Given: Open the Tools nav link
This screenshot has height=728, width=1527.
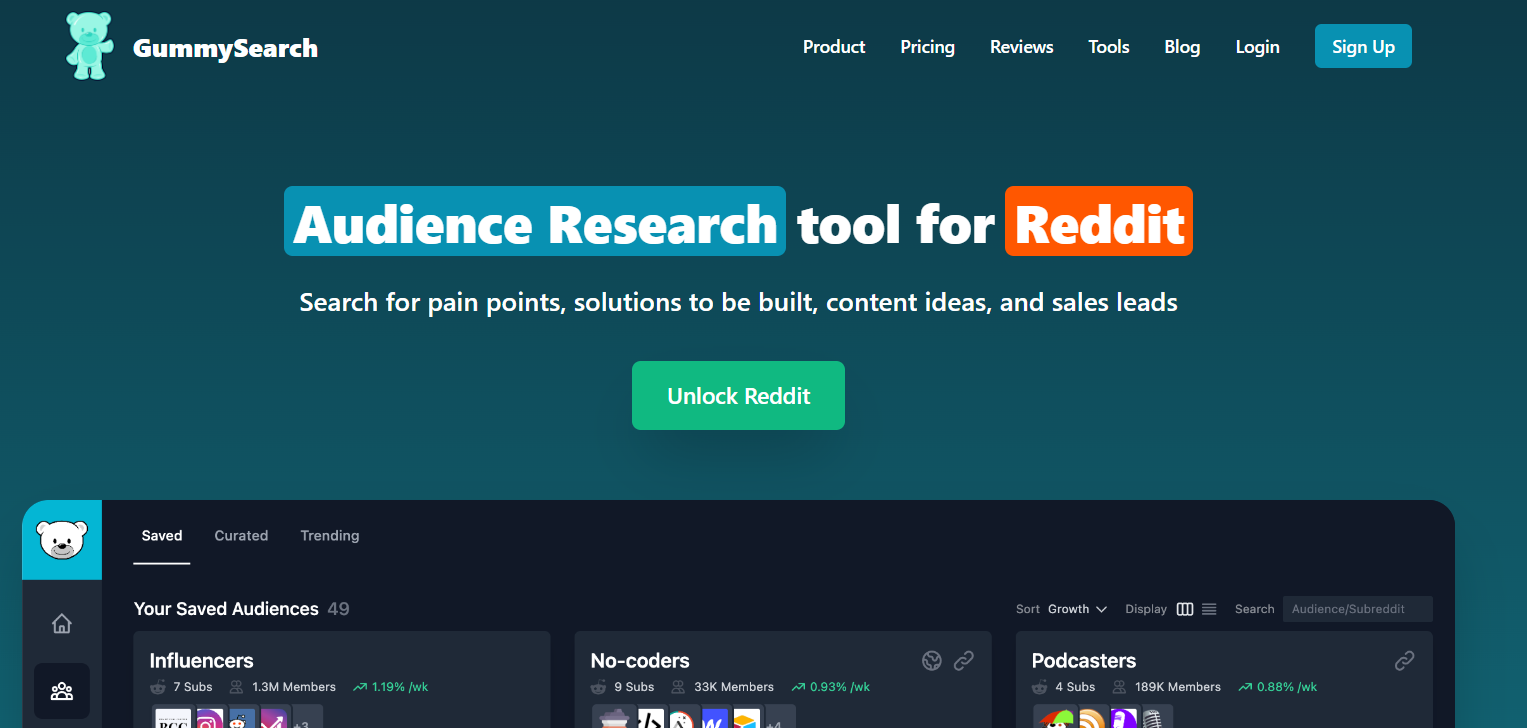Looking at the screenshot, I should click(1109, 47).
